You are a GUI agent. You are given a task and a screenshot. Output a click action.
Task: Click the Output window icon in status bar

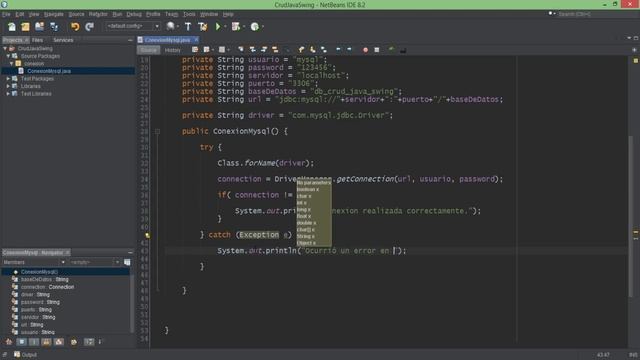pyautogui.click(x=17, y=354)
